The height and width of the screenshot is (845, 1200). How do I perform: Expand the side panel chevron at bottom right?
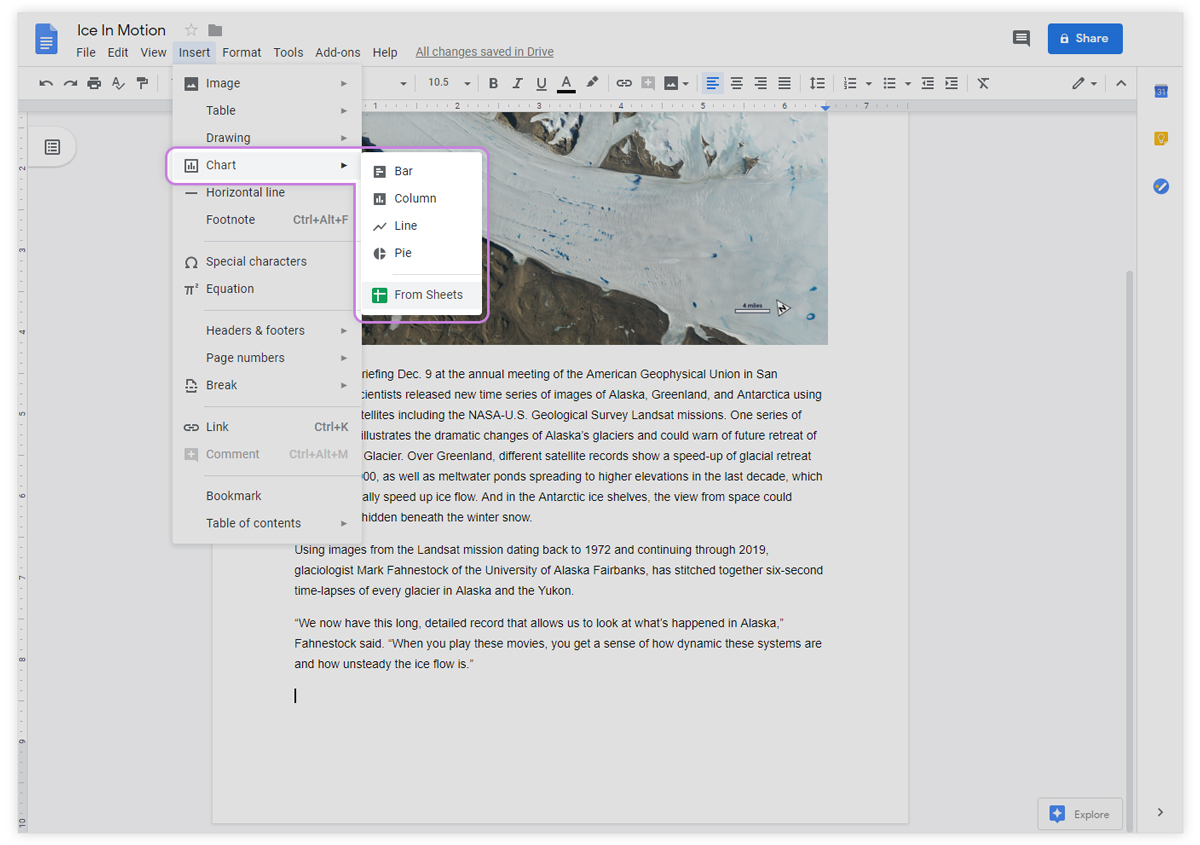pos(1161,812)
